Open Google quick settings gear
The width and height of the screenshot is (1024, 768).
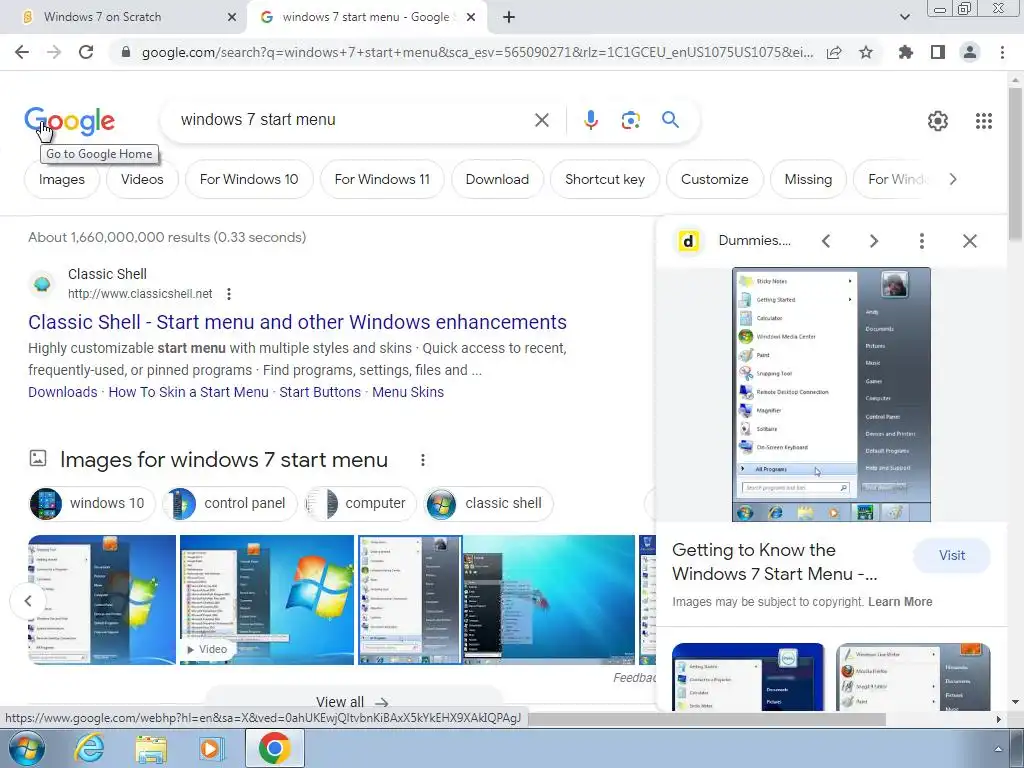938,121
